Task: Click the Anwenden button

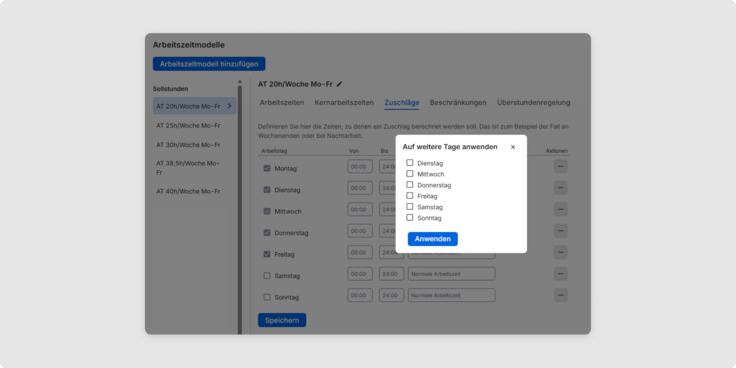Action: click(432, 239)
